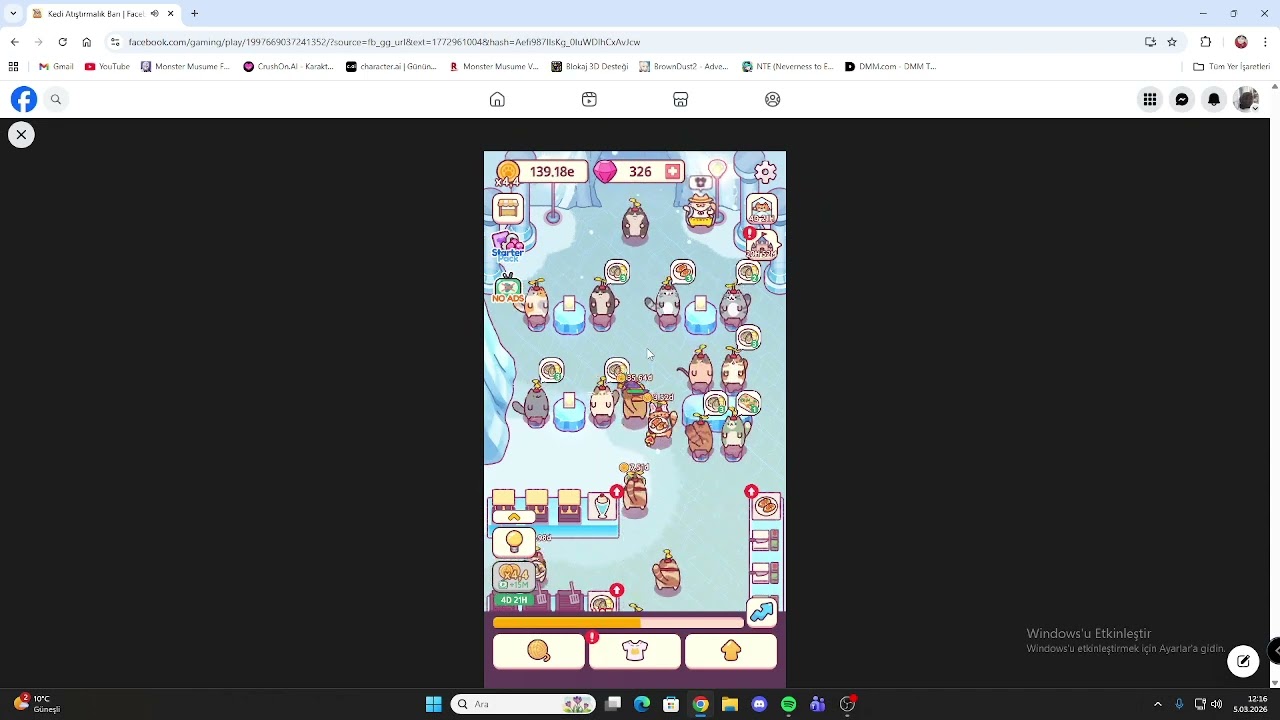1280x720 pixels.
Task: Open the game settings gear
Action: 765,172
